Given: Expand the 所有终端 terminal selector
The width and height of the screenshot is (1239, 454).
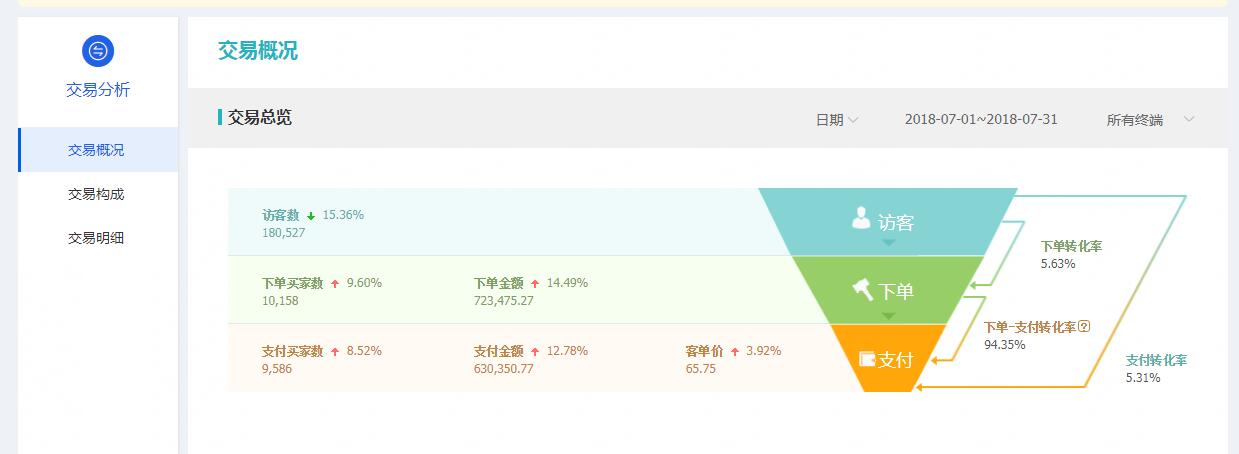Looking at the screenshot, I should 1150,119.
